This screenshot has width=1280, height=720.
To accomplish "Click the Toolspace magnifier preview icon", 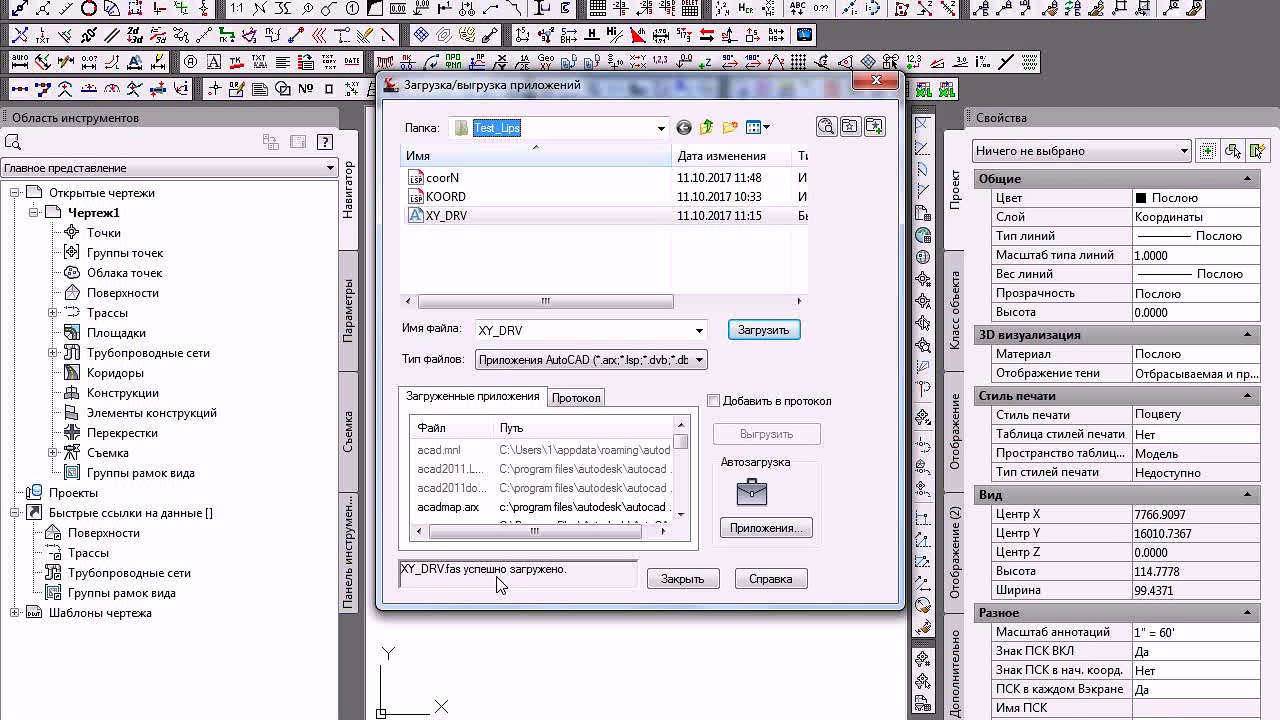I will click(14, 142).
